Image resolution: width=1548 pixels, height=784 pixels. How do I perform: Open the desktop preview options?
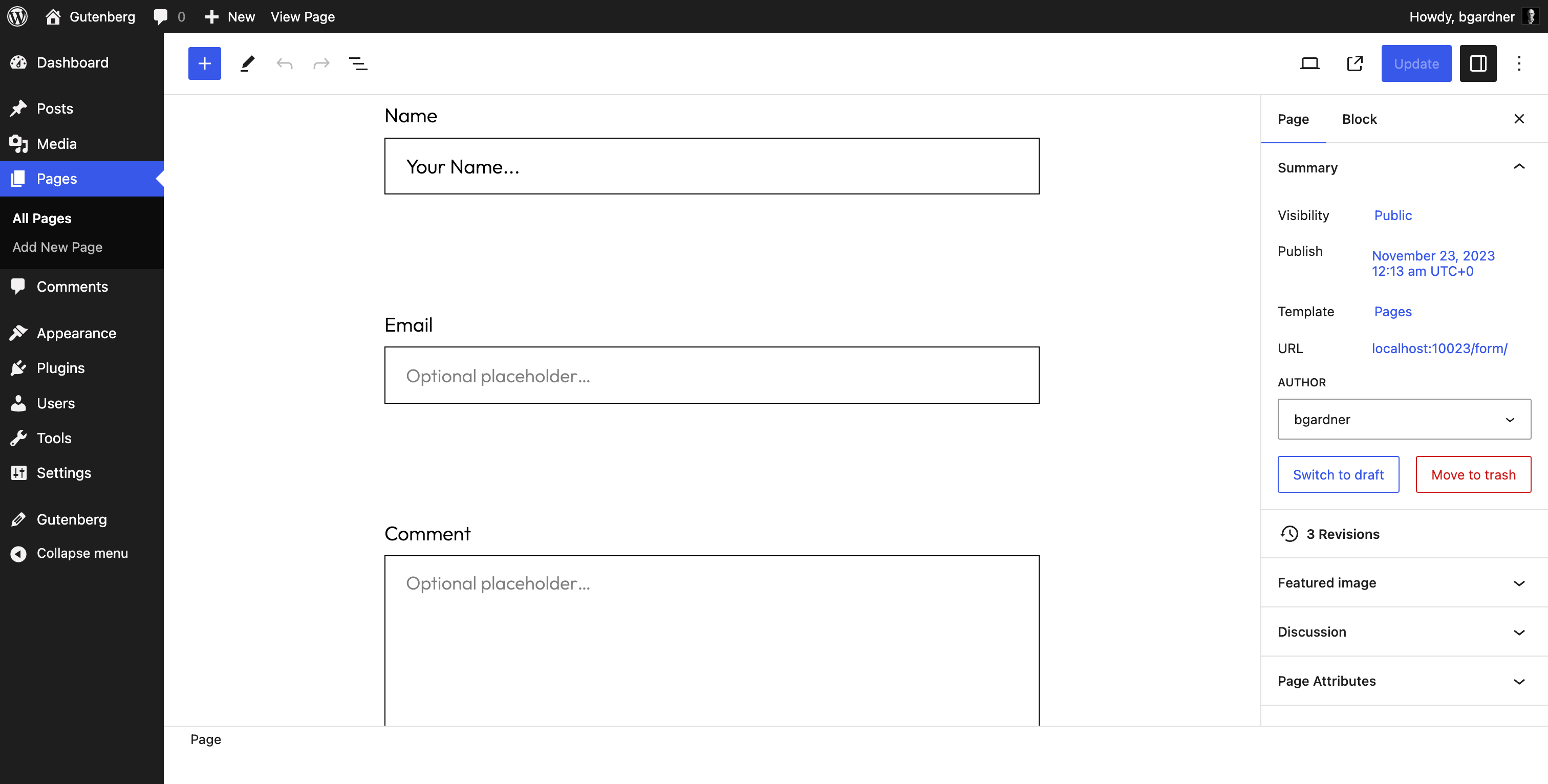click(1310, 63)
